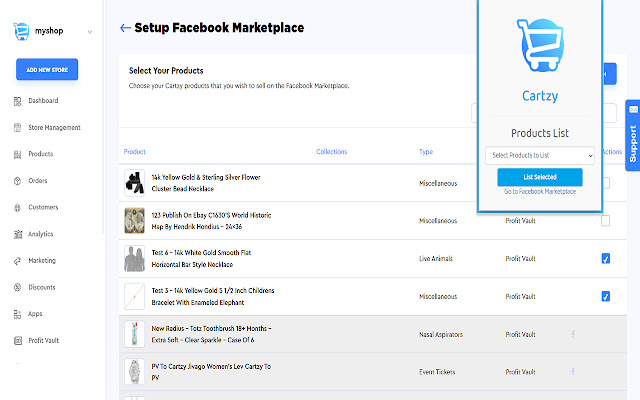640x400 pixels.
Task: Click the New Radius - Totz Toothbrush product name
Action: 211,334
